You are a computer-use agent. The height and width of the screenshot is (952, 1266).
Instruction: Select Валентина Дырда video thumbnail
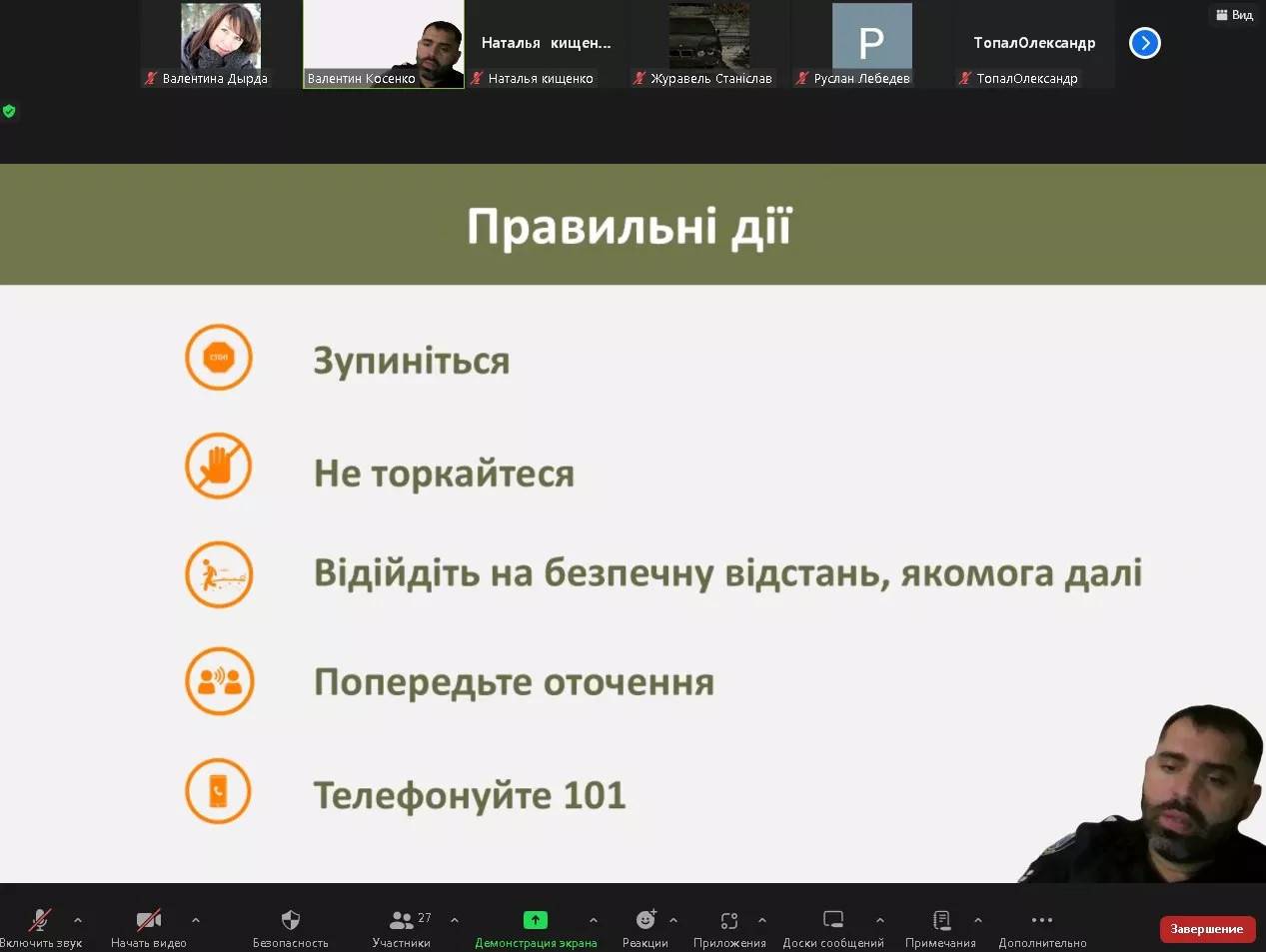click(x=221, y=45)
